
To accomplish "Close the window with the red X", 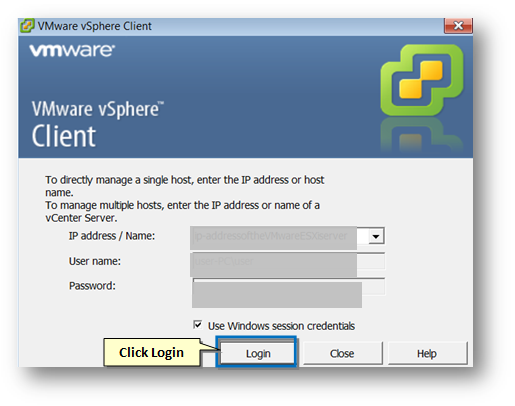I will click(458, 26).
